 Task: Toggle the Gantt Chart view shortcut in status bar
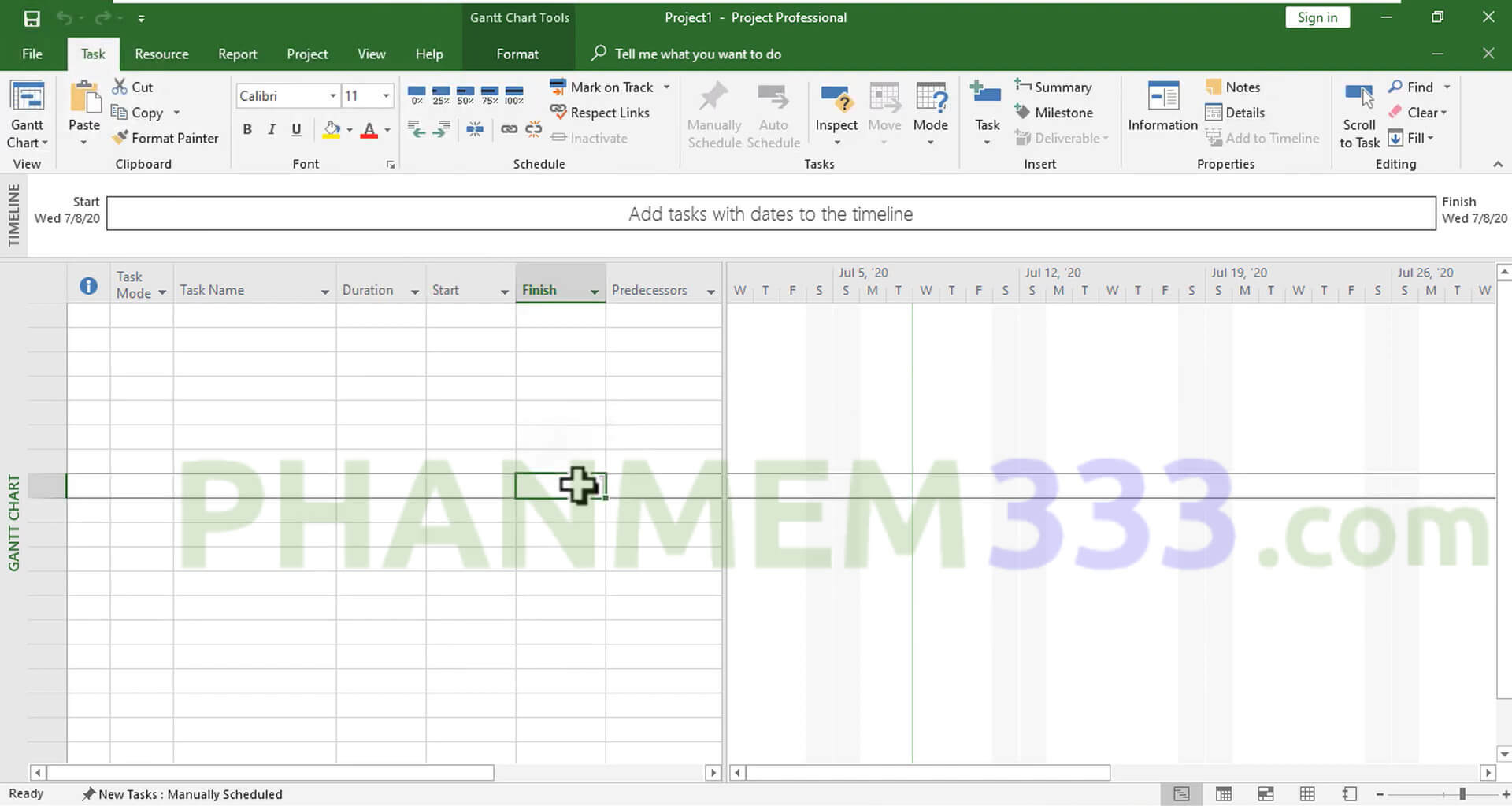pos(1182,794)
